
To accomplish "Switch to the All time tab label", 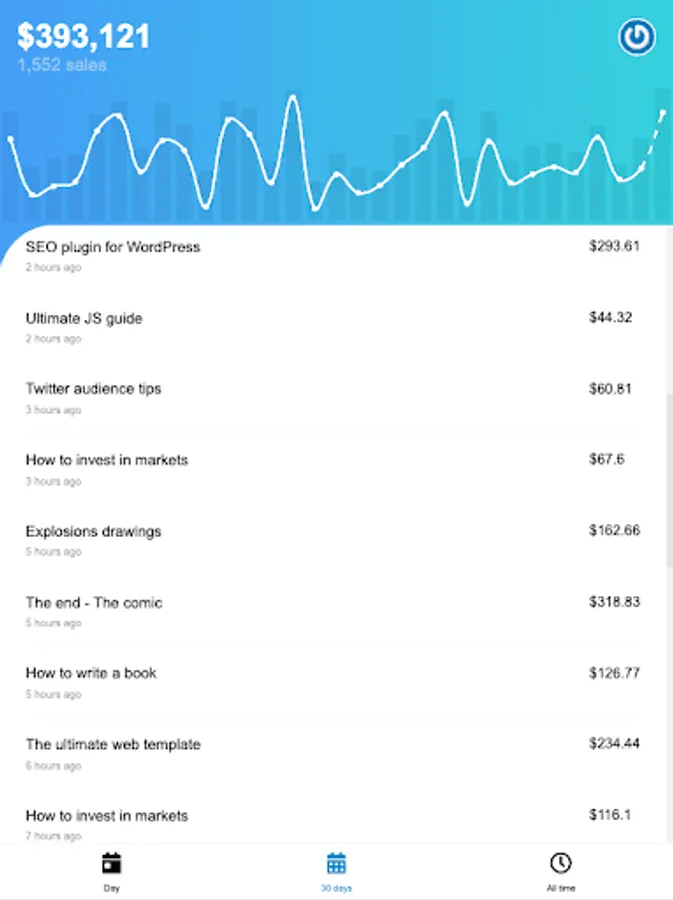I will pyautogui.click(x=560, y=888).
